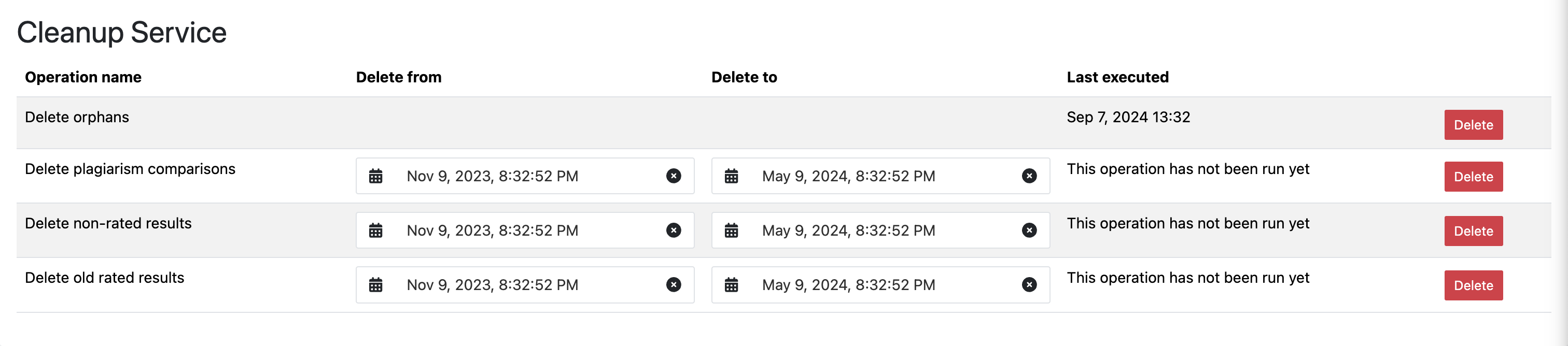This screenshot has width=1568, height=346.
Task: Open calendar icon for plagiarism comparisons Delete from
Action: [x=375, y=176]
